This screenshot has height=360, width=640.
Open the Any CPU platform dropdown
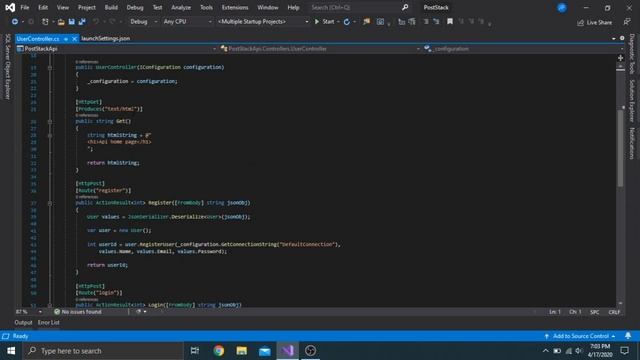(x=187, y=22)
